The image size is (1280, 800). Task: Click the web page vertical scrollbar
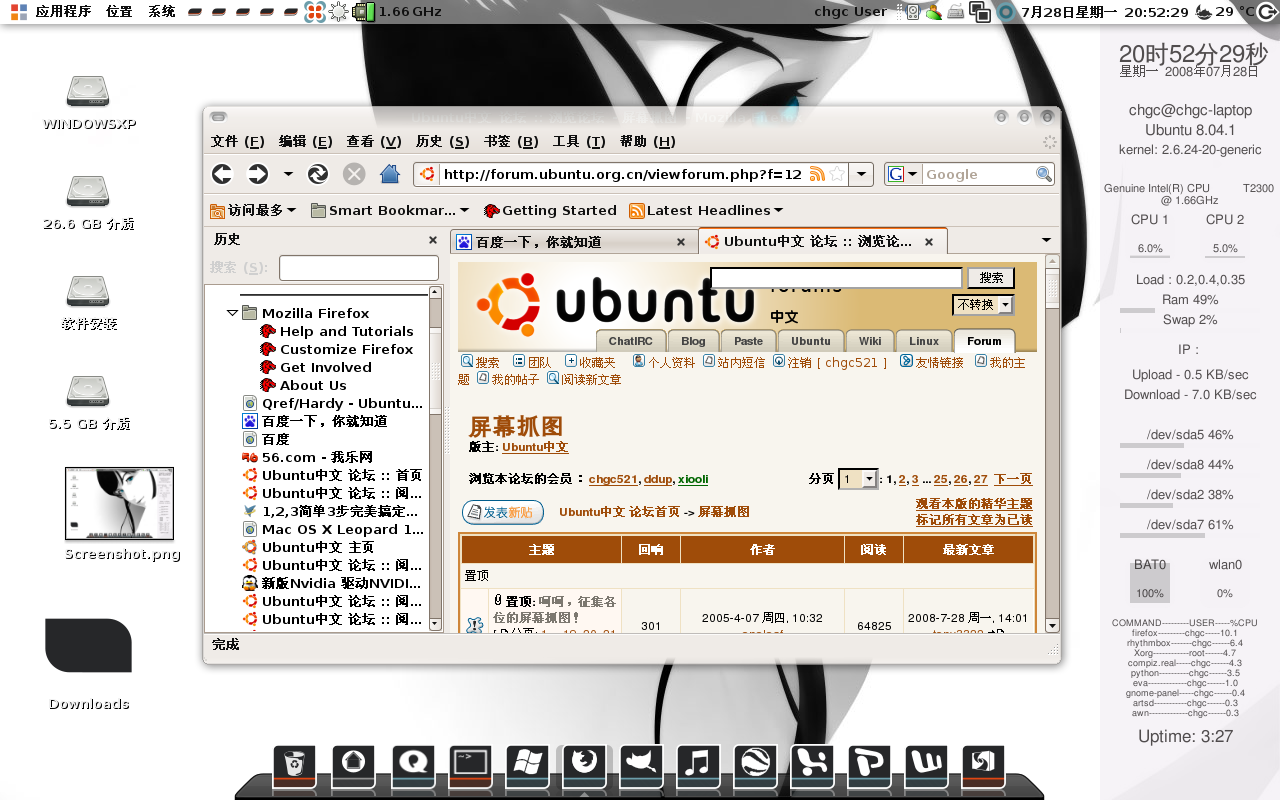[x=1052, y=443]
